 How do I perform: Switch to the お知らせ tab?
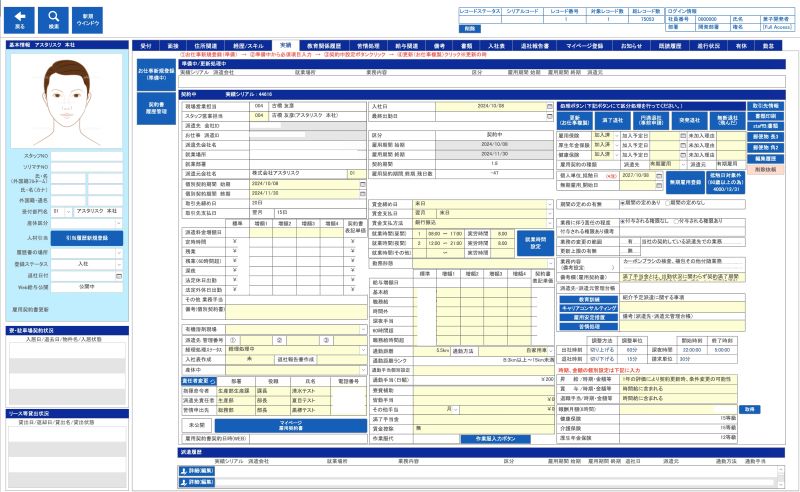click(x=631, y=46)
